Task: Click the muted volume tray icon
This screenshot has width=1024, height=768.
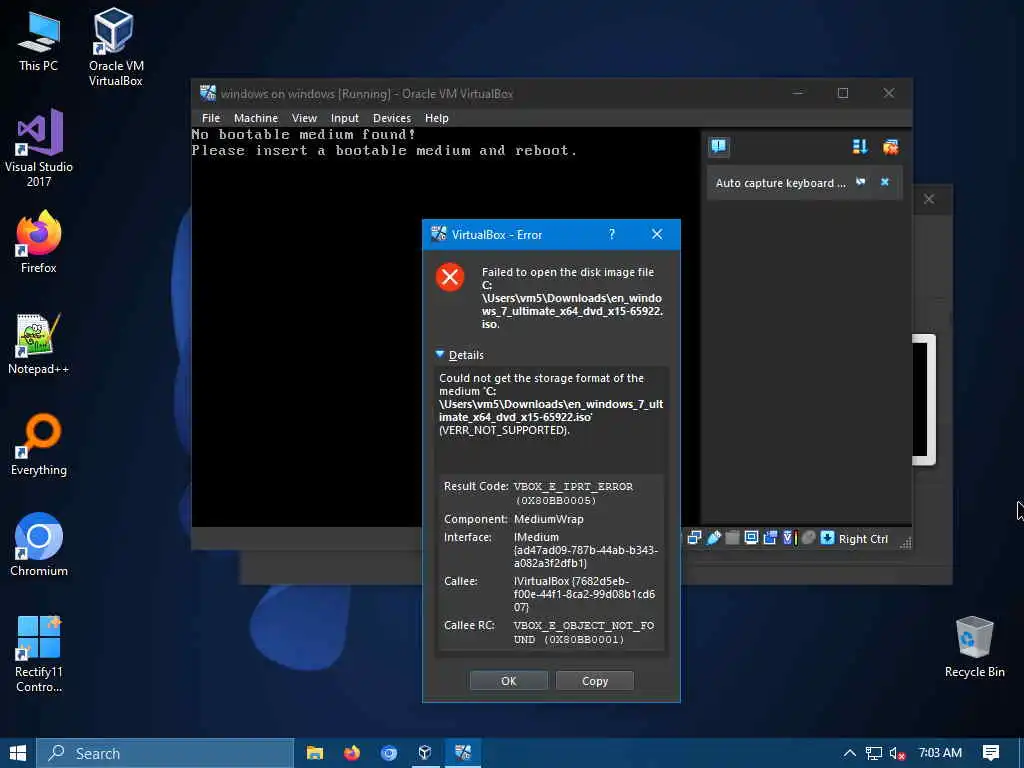Action: [x=897, y=753]
